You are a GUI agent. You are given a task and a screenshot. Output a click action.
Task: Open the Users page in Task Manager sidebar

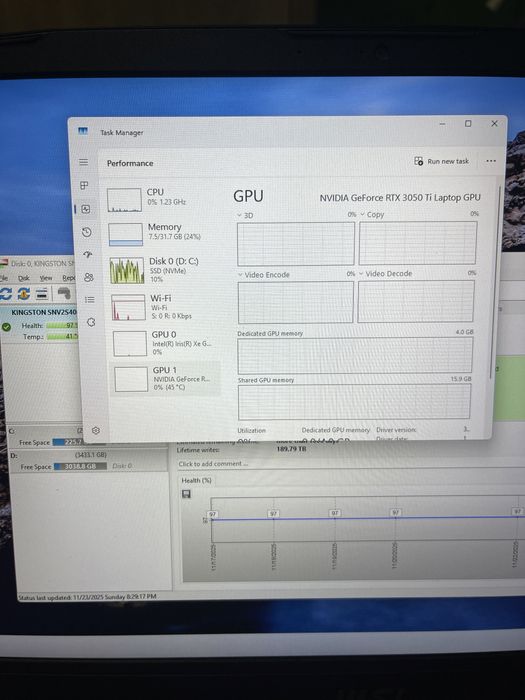(89, 277)
